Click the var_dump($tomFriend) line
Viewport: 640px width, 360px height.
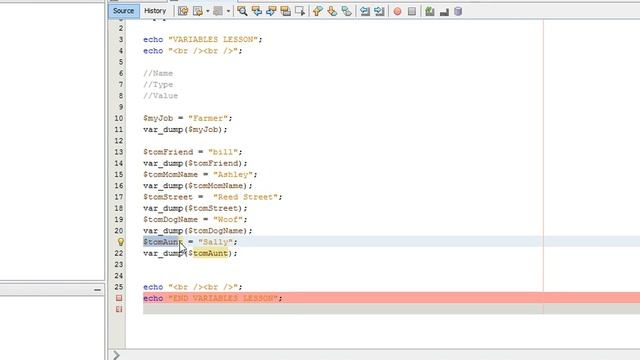click(195, 163)
